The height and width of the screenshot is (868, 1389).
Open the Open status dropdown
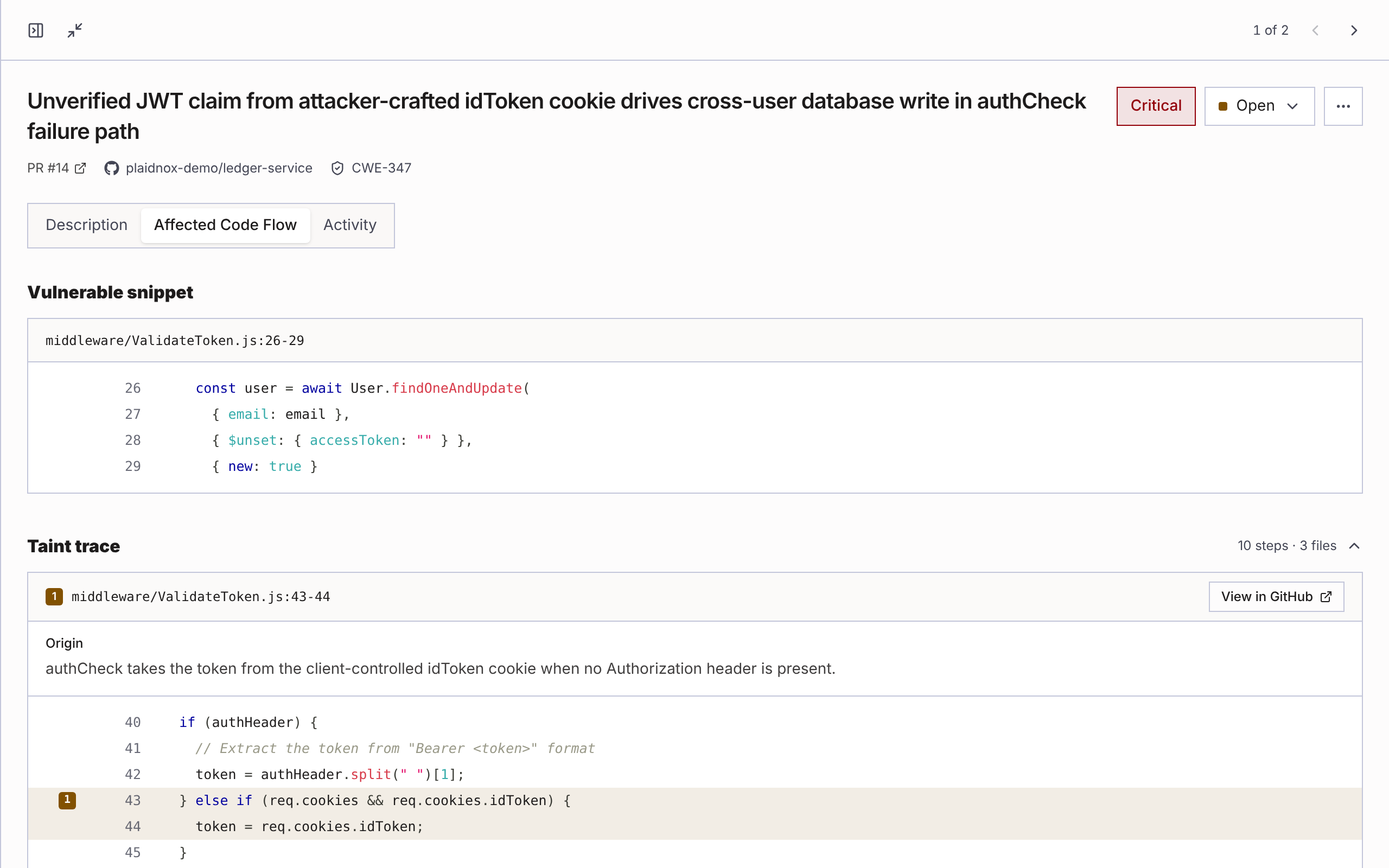point(1259,106)
